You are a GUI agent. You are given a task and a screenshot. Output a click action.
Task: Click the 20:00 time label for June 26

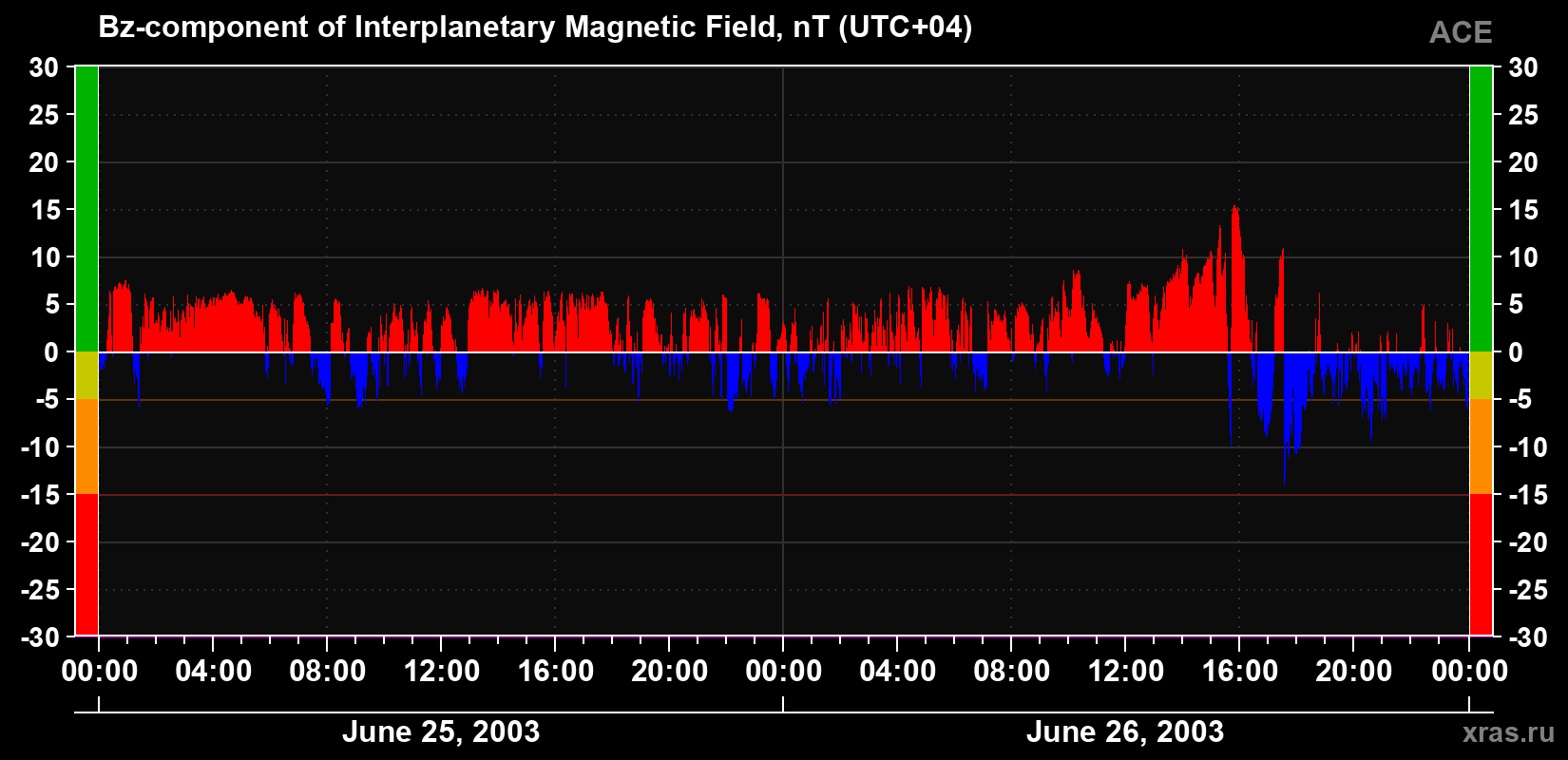pos(1353,672)
